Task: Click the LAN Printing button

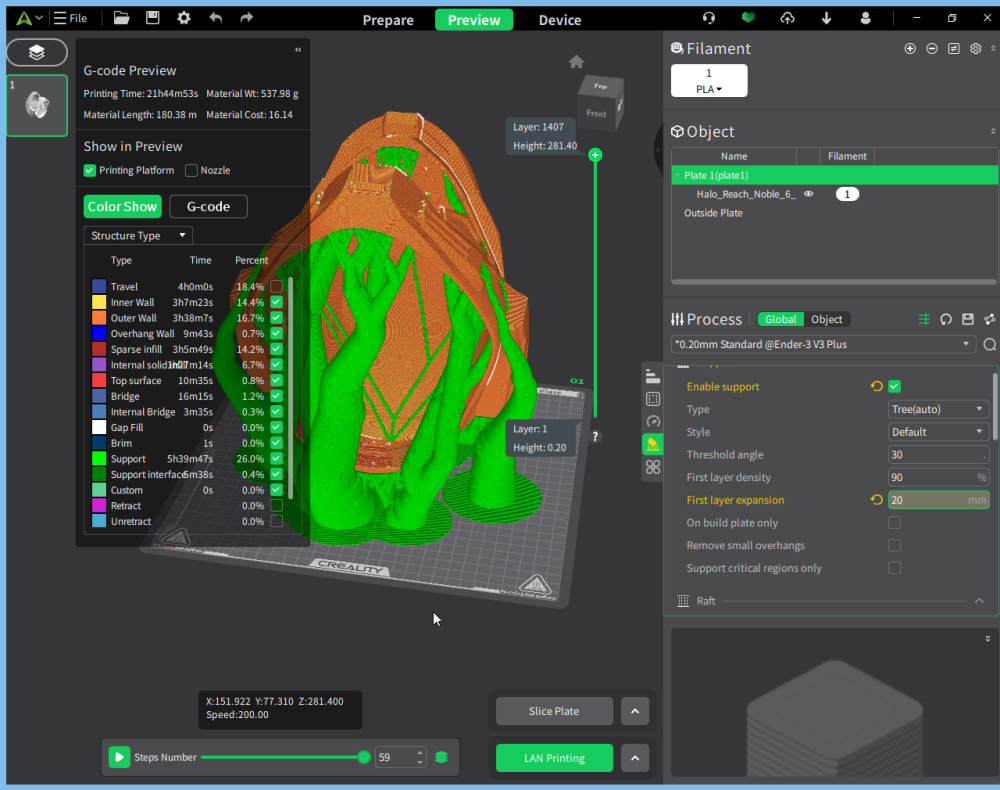Action: click(x=554, y=758)
